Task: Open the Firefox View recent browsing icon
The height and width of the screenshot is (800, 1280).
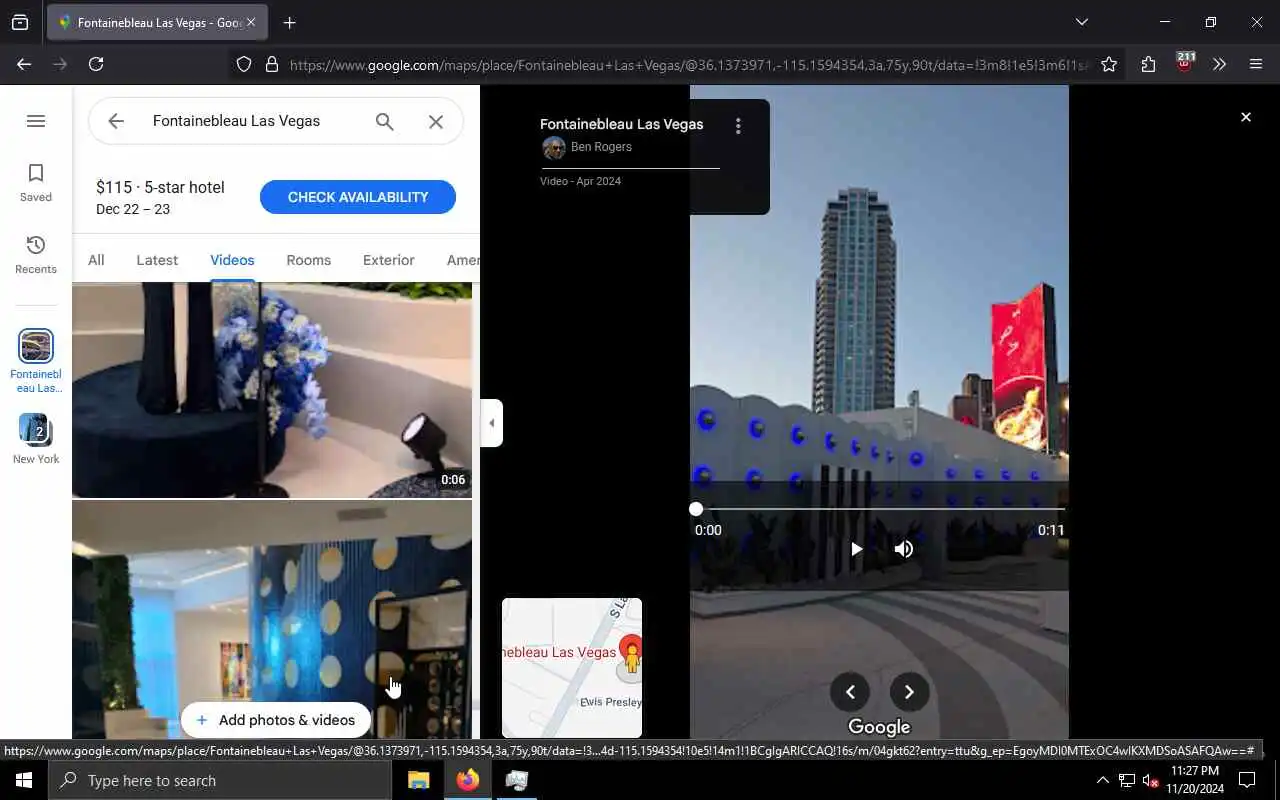Action: tap(20, 22)
